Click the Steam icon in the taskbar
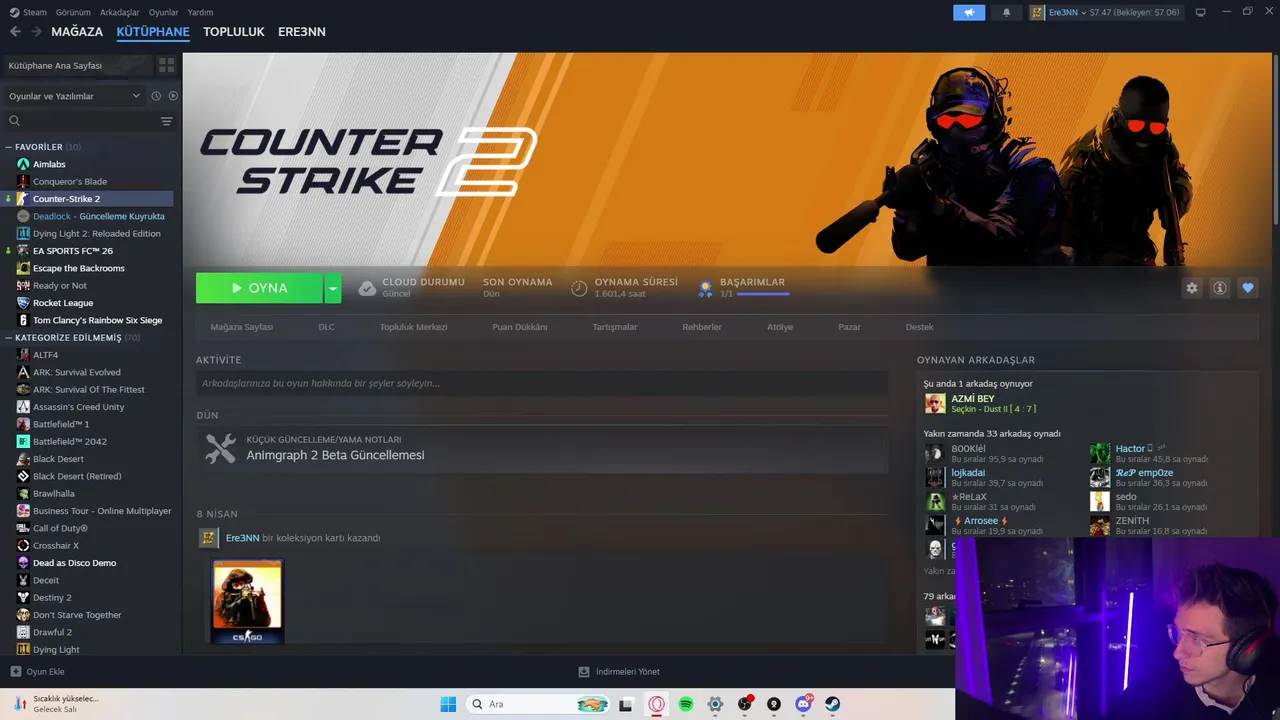This screenshot has width=1280, height=720. coord(832,704)
